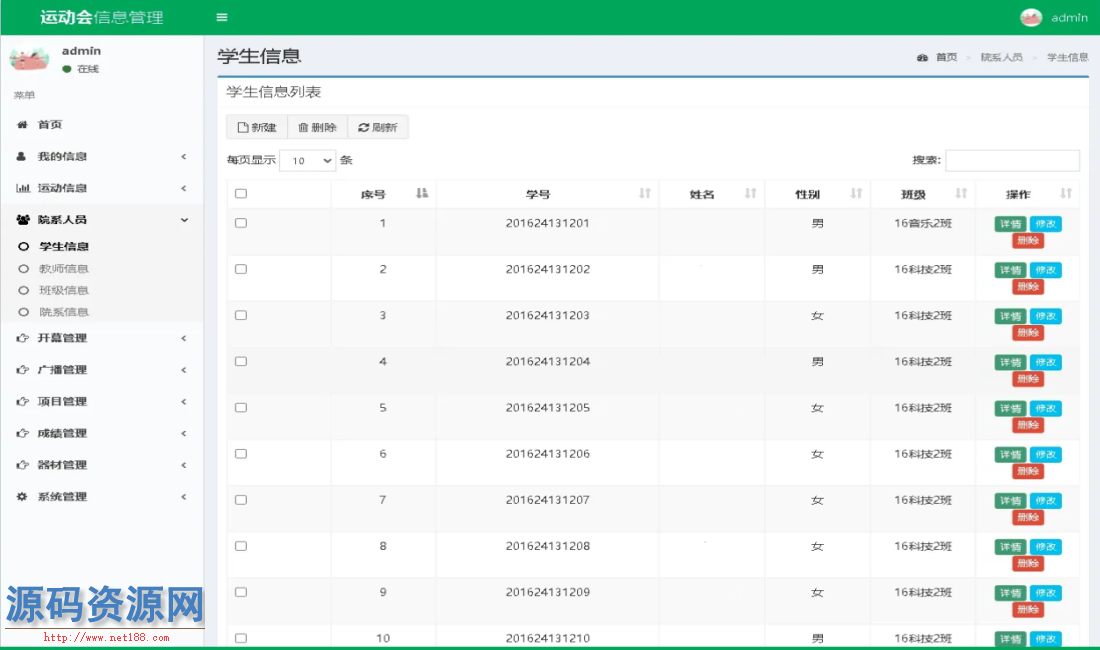The image size is (1100, 650).
Task: Expand 广播管理 menu chevron
Action: click(x=184, y=370)
